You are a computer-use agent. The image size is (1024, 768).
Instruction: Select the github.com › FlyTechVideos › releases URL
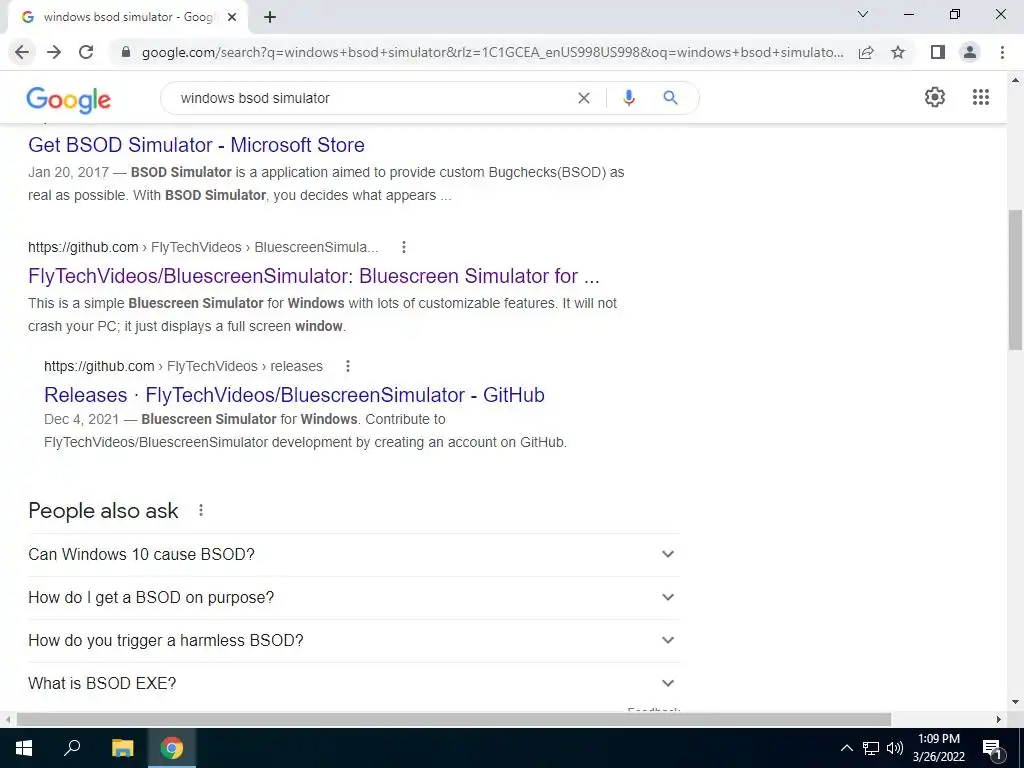click(184, 366)
